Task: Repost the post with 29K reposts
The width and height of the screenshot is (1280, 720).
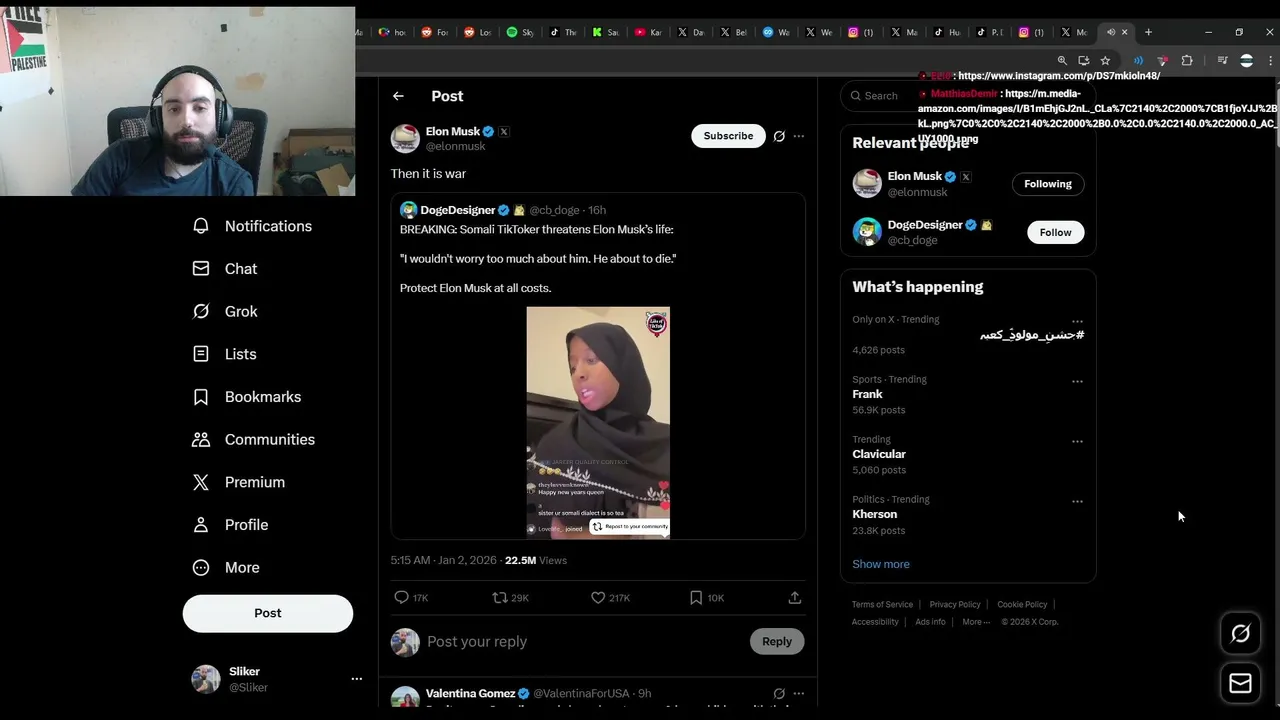Action: [x=510, y=598]
